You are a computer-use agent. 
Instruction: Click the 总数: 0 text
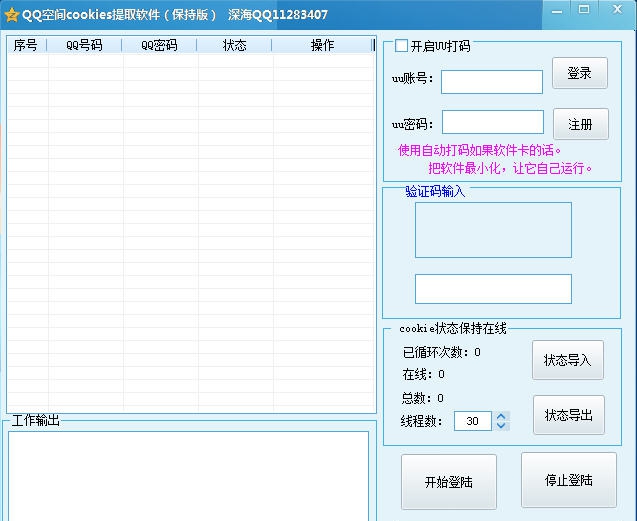422,398
